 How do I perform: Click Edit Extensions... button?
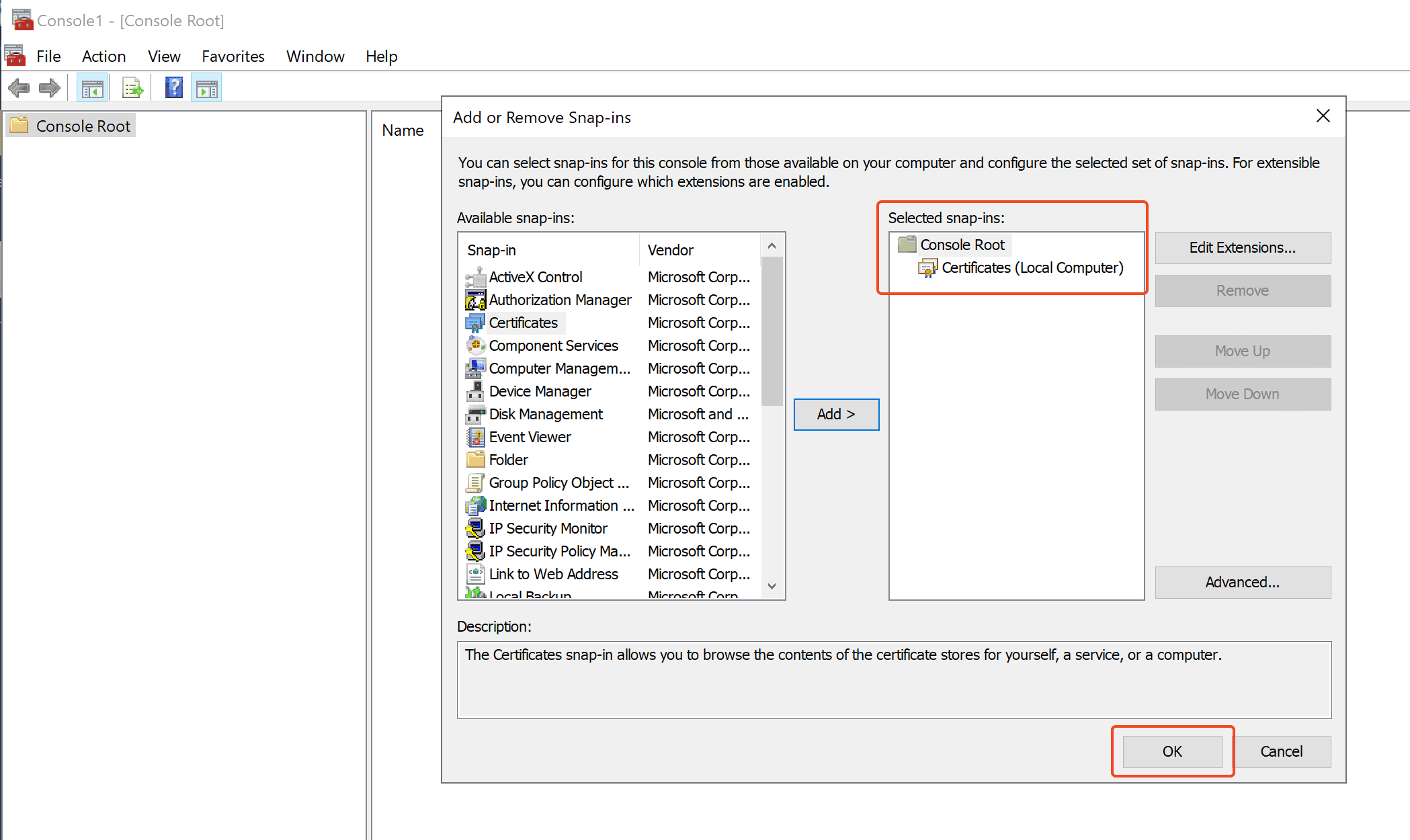click(x=1243, y=248)
